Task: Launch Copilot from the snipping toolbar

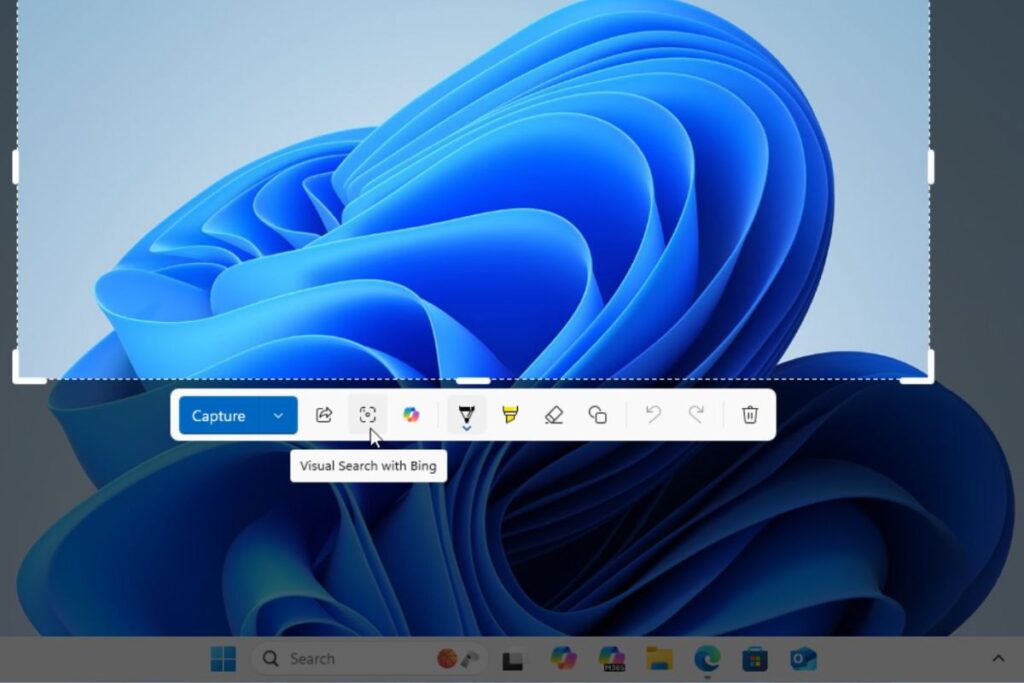Action: coord(411,415)
